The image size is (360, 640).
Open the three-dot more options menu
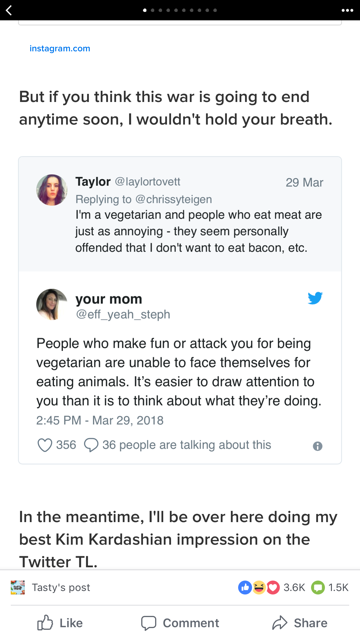click(x=347, y=10)
